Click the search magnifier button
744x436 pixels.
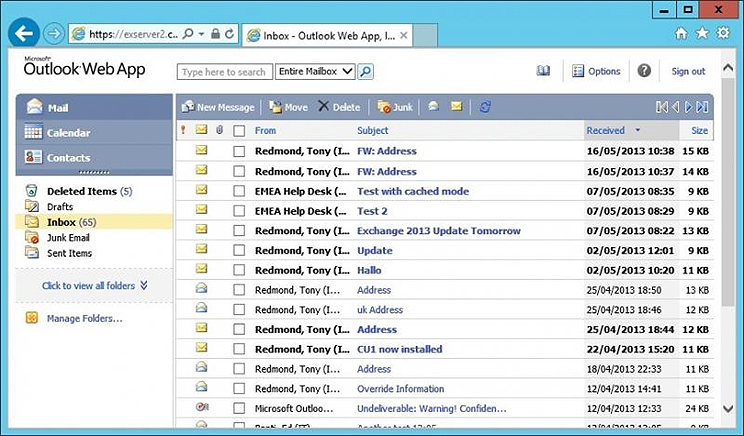366,72
